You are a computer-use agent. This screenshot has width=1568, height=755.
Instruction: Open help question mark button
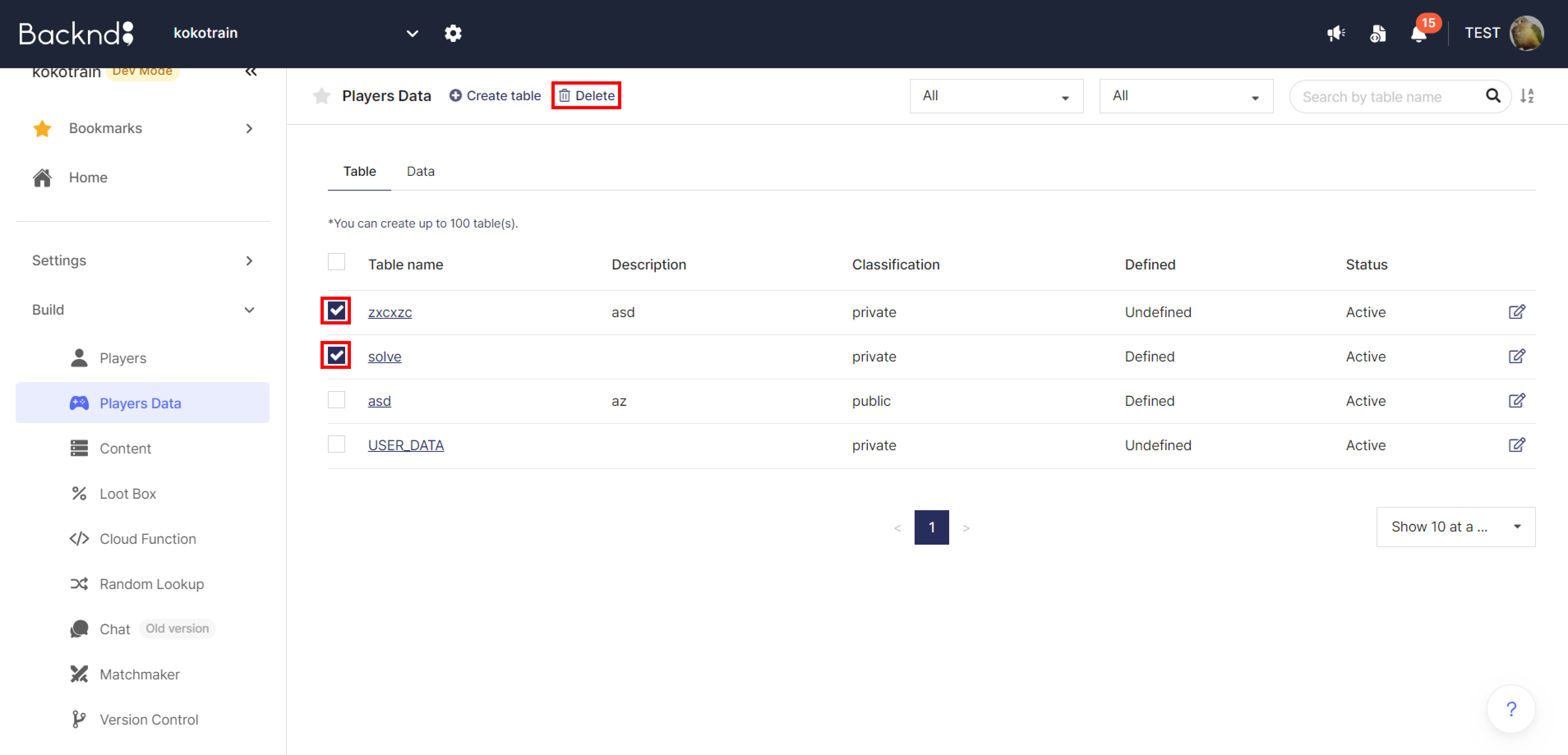click(x=1511, y=709)
